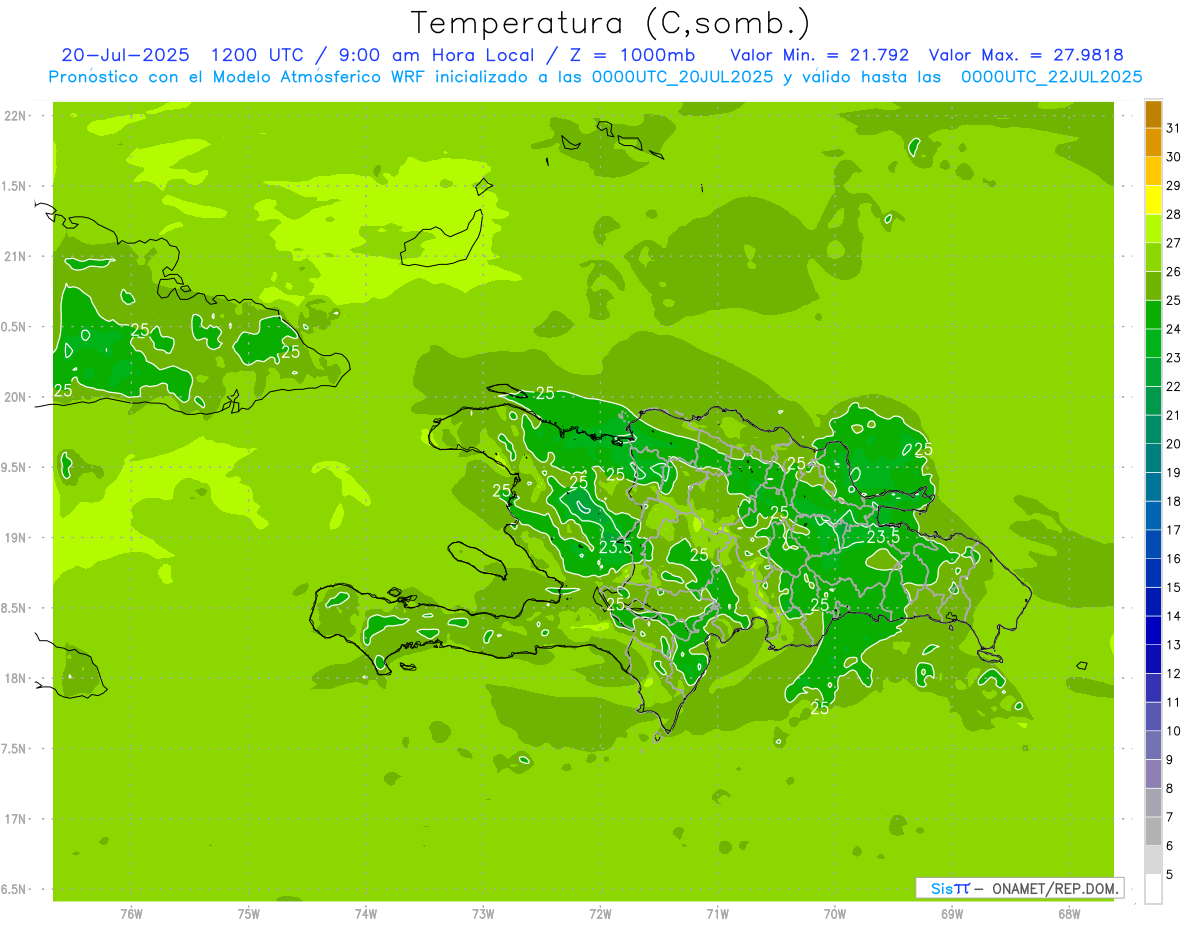
Task: Click the 76W longitude axis label
Action: tap(131, 913)
